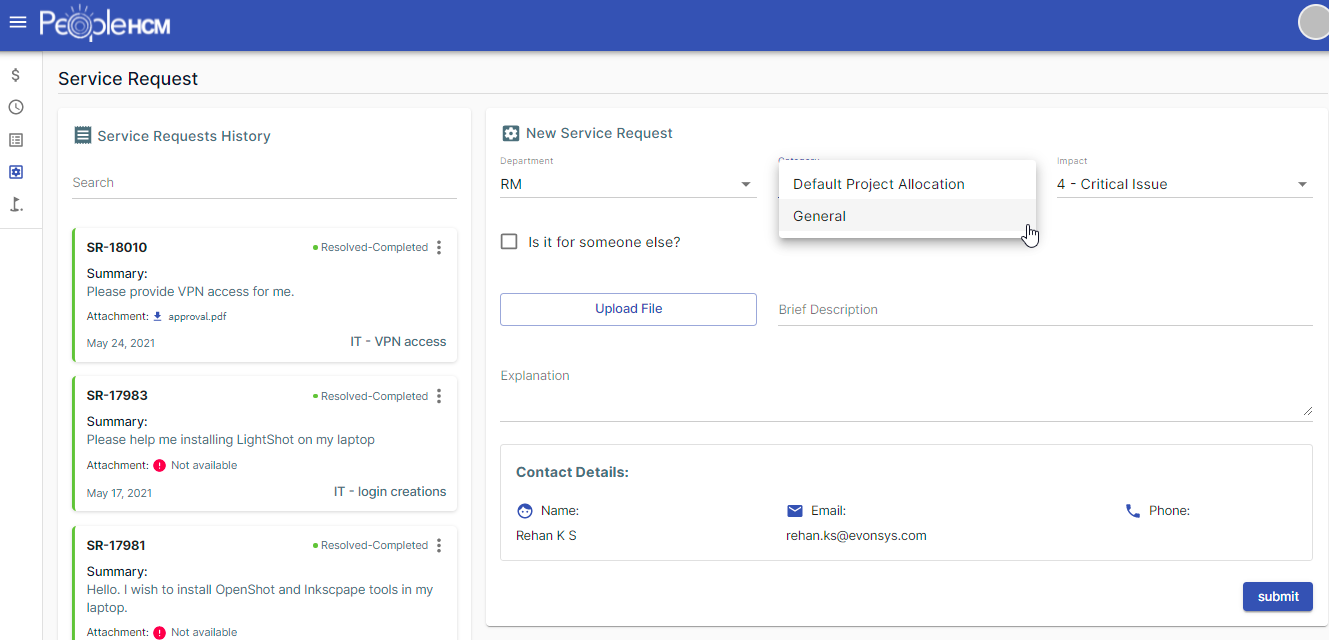Select 'Default Project Allocation' category option
Image resolution: width=1329 pixels, height=640 pixels.
[879, 184]
